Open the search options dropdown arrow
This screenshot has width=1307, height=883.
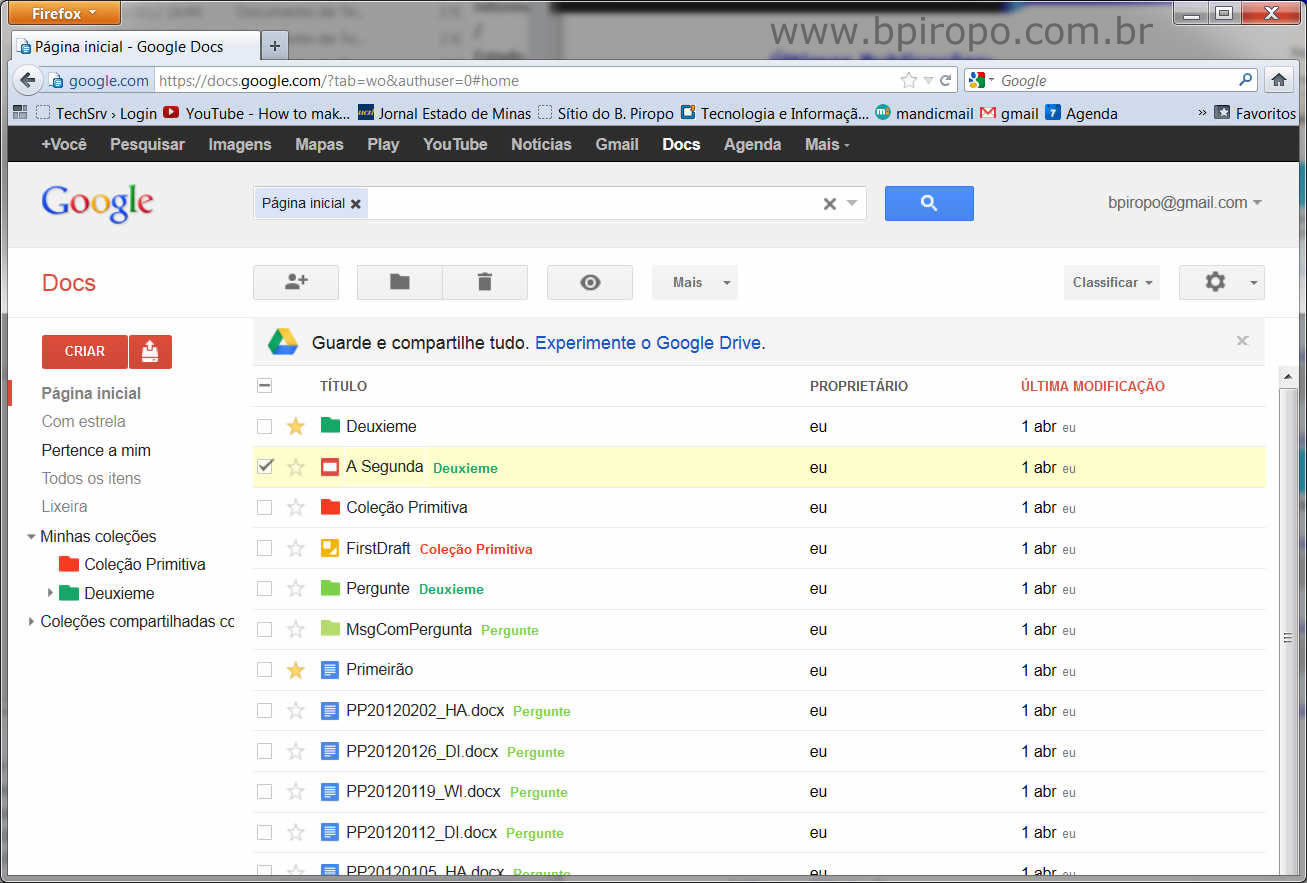tap(852, 204)
